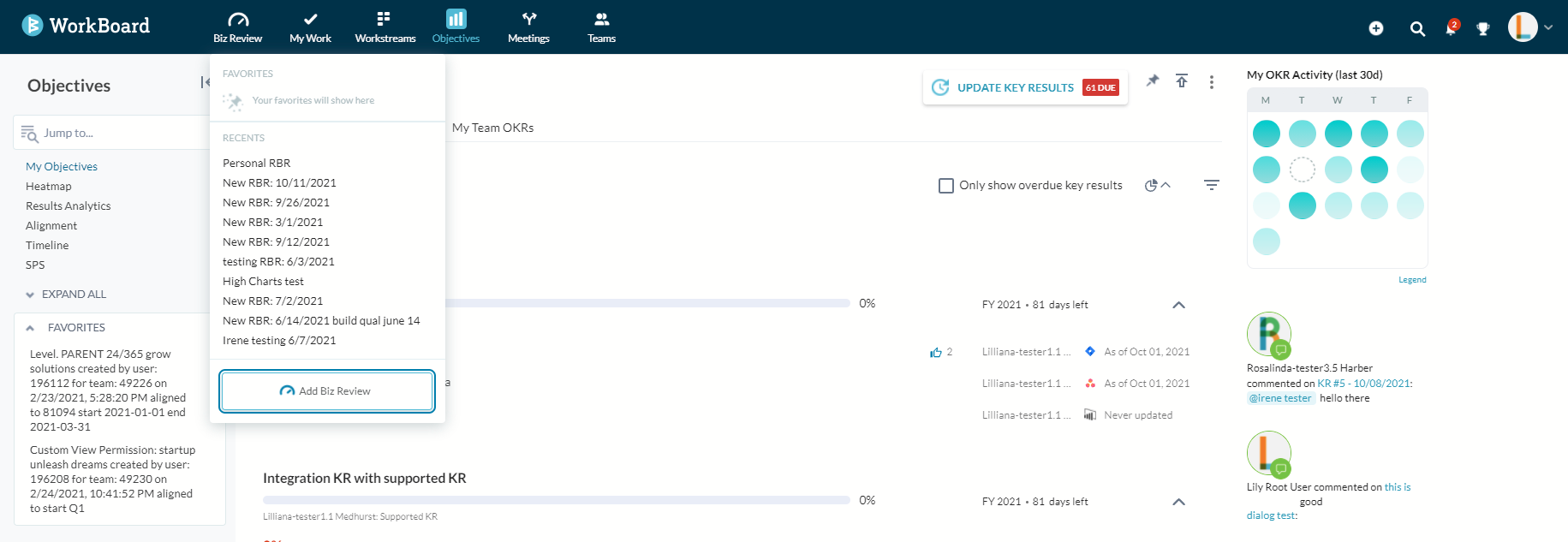Click the gauge icon in Add Biz Review
Screen dimensions: 1568x542
tap(287, 391)
